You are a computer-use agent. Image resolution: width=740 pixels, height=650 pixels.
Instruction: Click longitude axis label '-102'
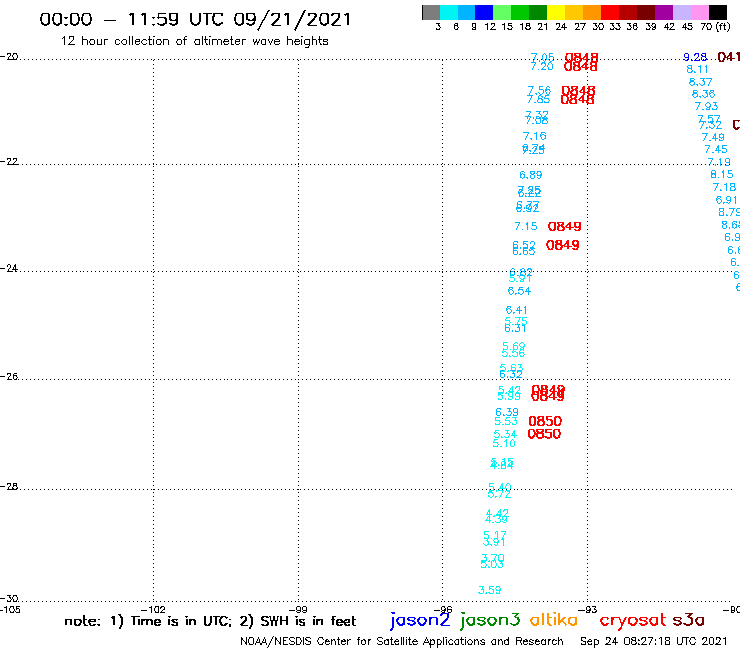point(153,609)
